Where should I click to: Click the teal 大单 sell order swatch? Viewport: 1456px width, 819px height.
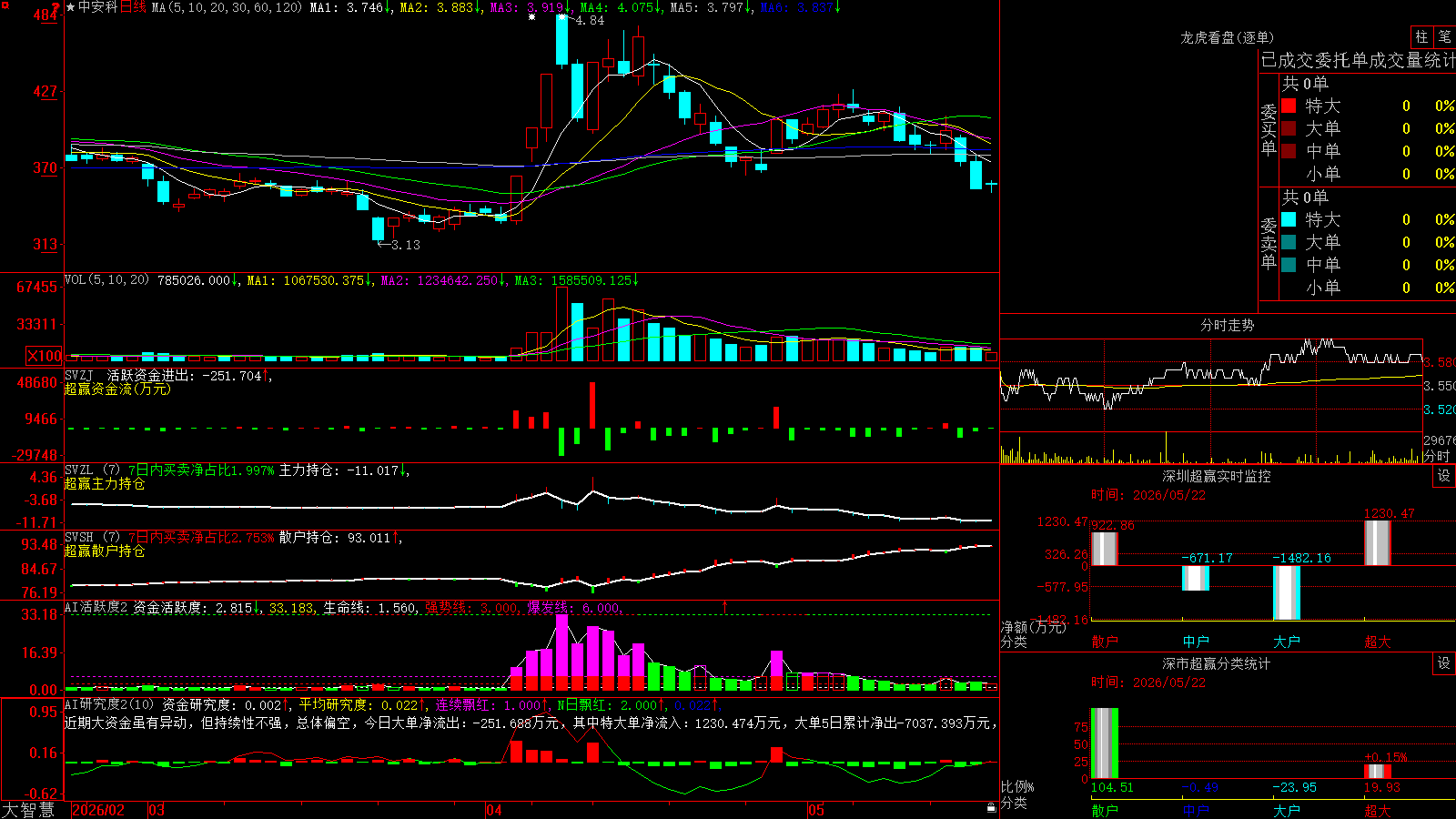click(x=1289, y=242)
